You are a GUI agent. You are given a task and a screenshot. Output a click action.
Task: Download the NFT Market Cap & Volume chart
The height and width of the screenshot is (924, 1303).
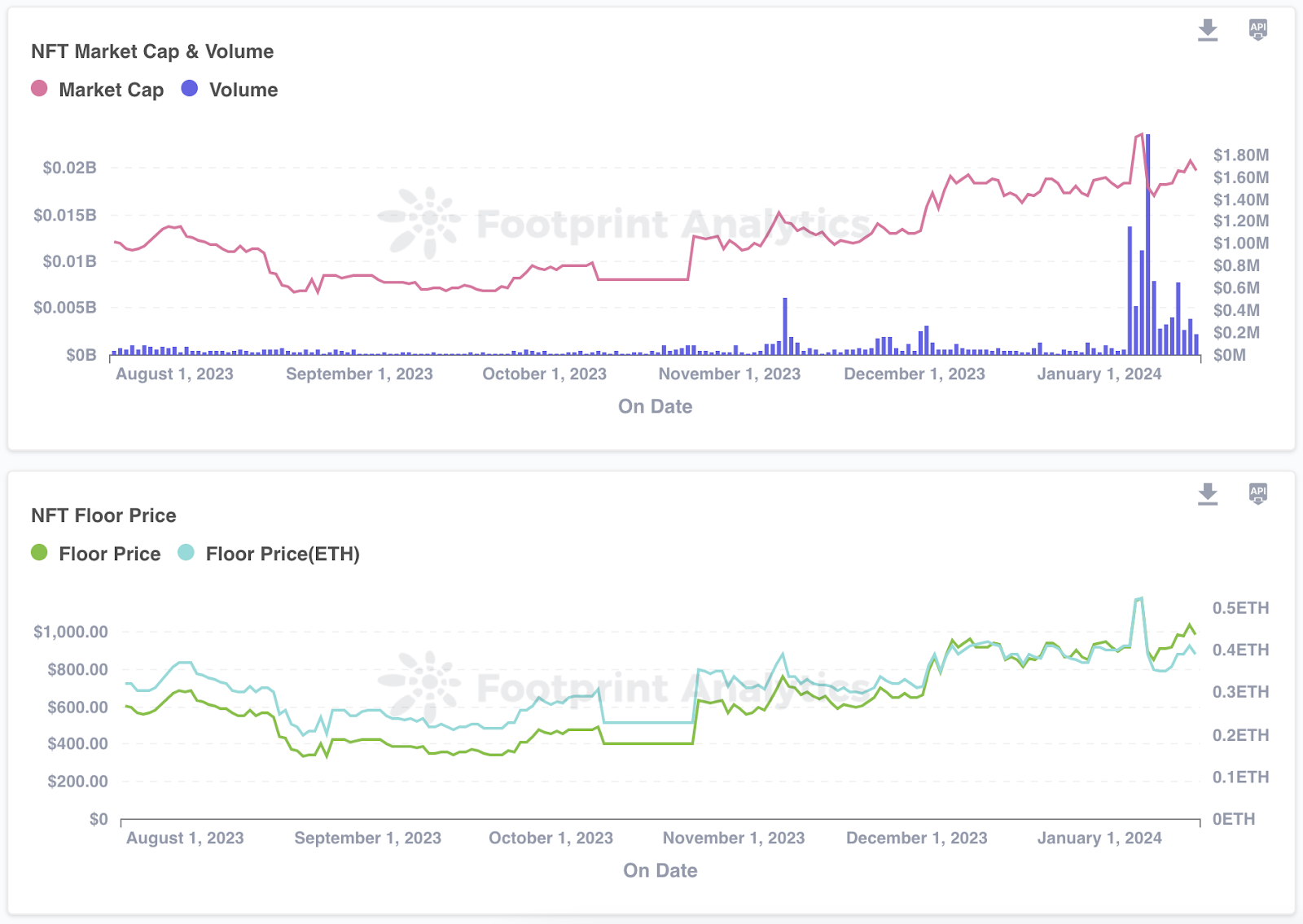coord(1208,30)
